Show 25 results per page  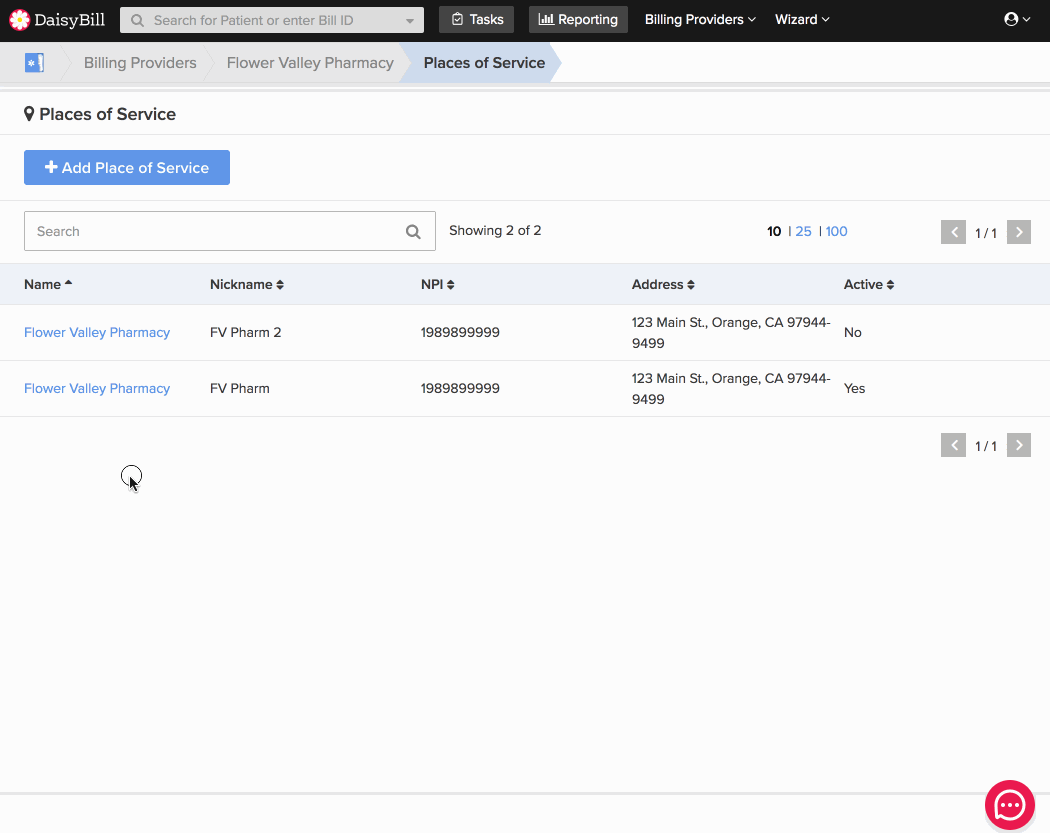tap(803, 232)
